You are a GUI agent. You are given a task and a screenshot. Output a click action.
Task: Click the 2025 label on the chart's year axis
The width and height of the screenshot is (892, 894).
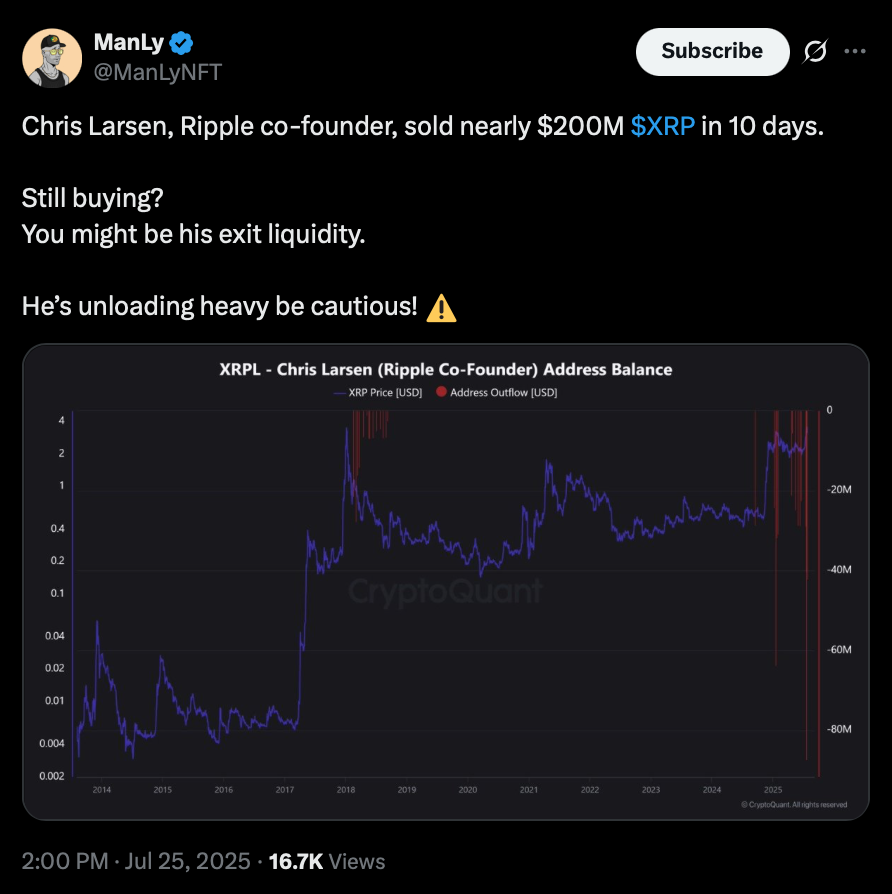pyautogui.click(x=772, y=790)
